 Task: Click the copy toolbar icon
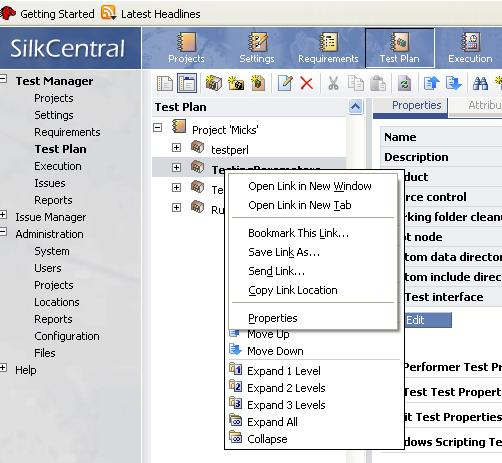[356, 83]
